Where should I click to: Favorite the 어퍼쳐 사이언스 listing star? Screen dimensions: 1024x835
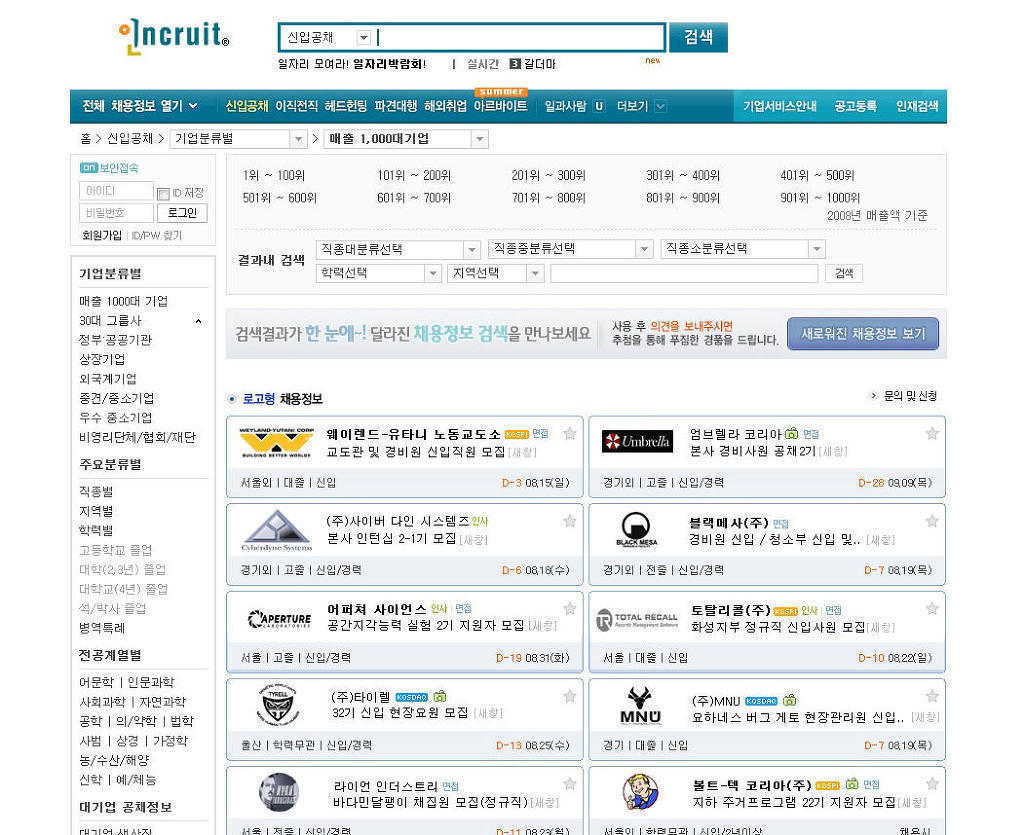(x=570, y=608)
